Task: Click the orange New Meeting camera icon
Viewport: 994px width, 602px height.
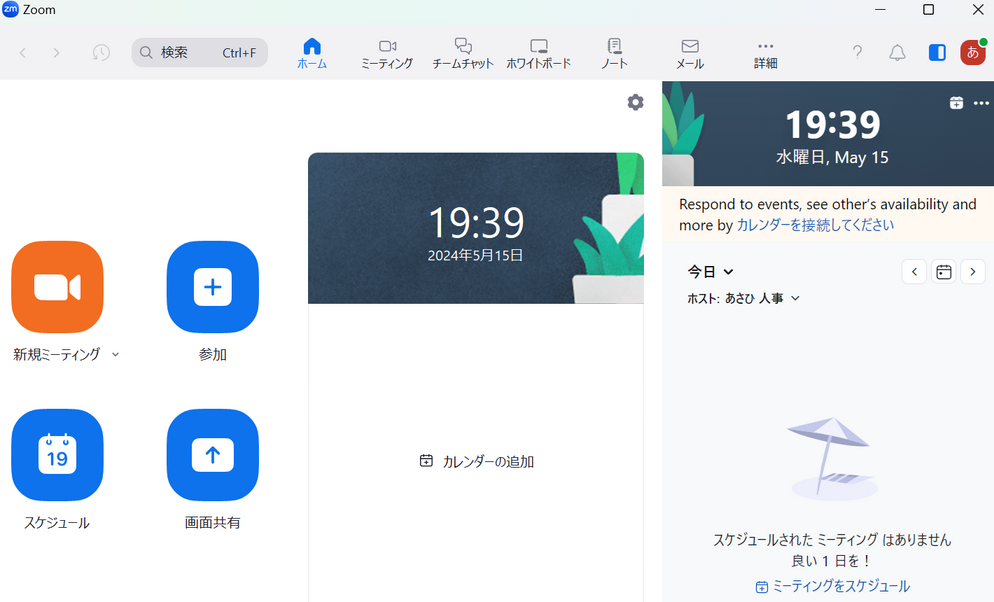Action: tap(57, 287)
